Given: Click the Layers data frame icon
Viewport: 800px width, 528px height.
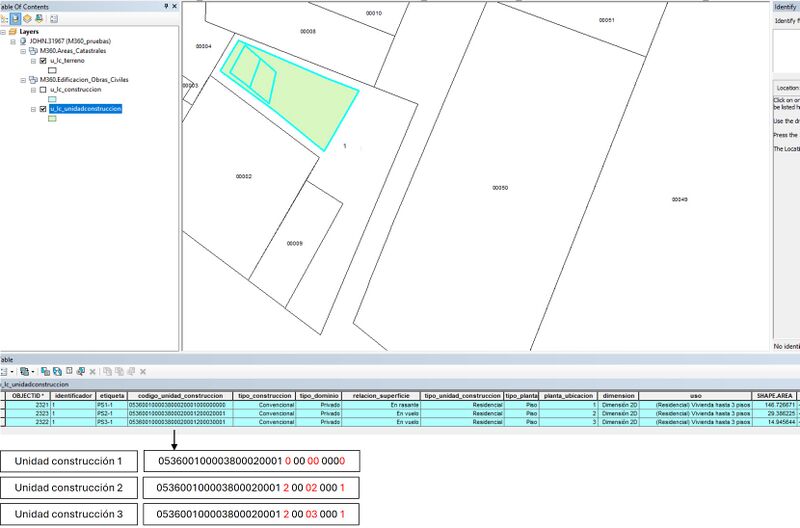Looking at the screenshot, I should 13,32.
